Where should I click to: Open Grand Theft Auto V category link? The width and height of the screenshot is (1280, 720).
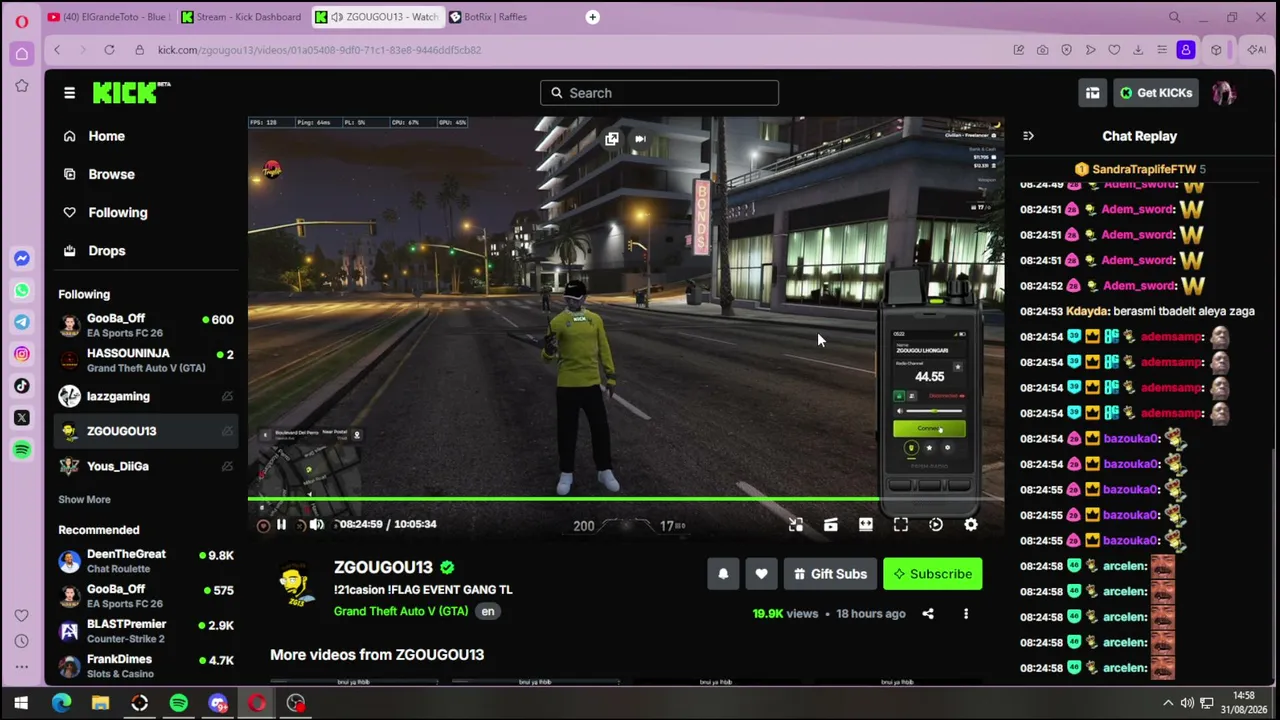pos(401,611)
